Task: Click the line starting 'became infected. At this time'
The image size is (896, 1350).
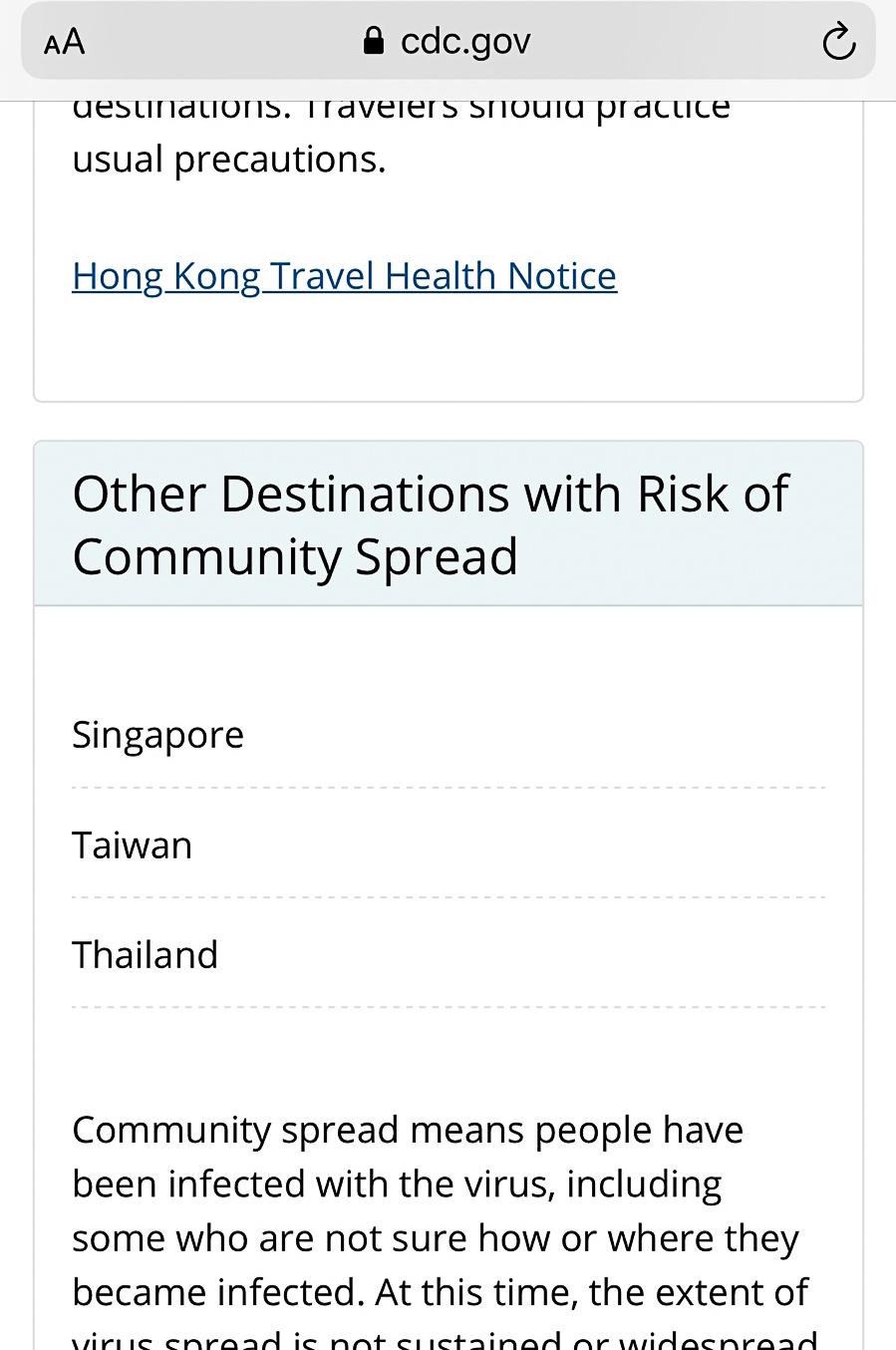Action: [439, 1292]
